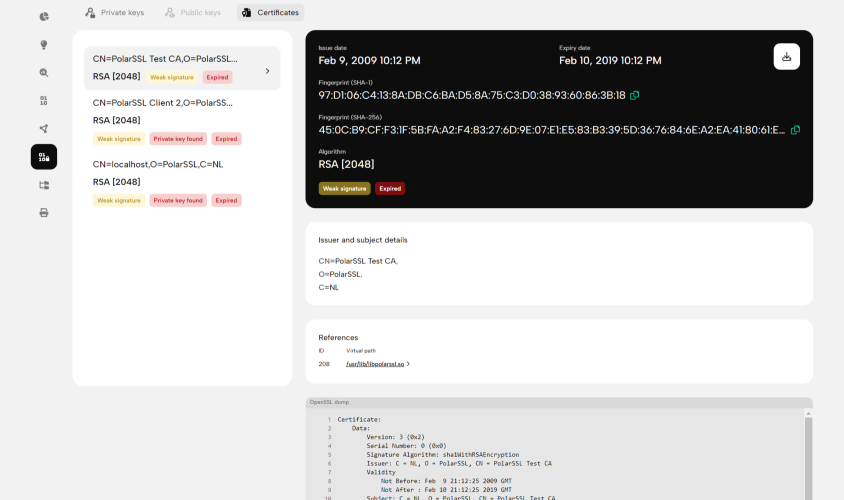This screenshot has width=844, height=500.
Task: Open the pie chart overview in sidebar
Action: (44, 17)
